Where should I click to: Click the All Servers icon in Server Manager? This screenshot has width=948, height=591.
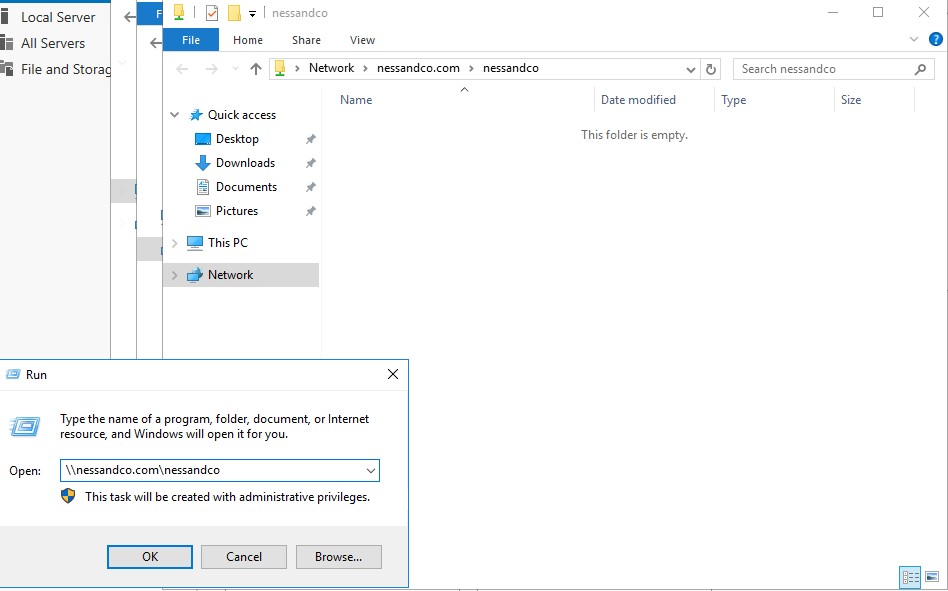6,43
